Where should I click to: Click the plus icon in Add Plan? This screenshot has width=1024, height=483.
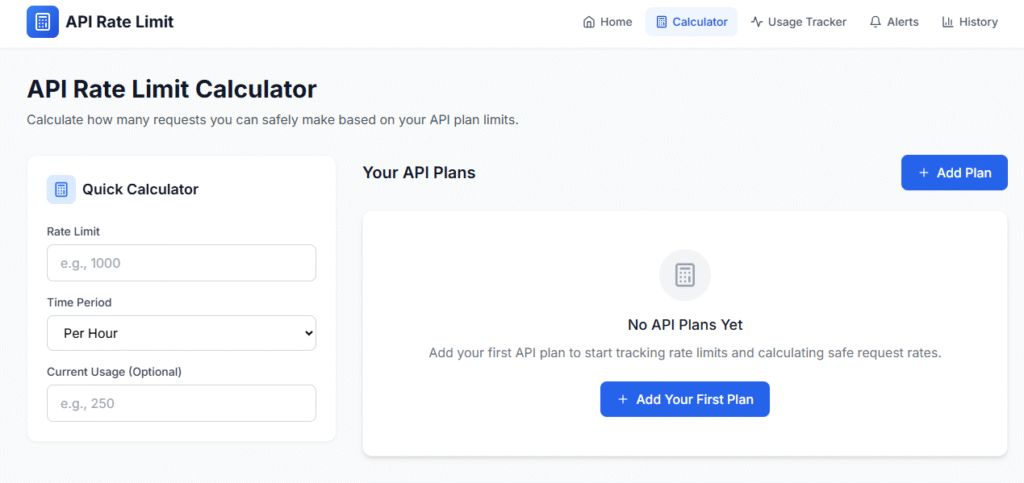923,173
